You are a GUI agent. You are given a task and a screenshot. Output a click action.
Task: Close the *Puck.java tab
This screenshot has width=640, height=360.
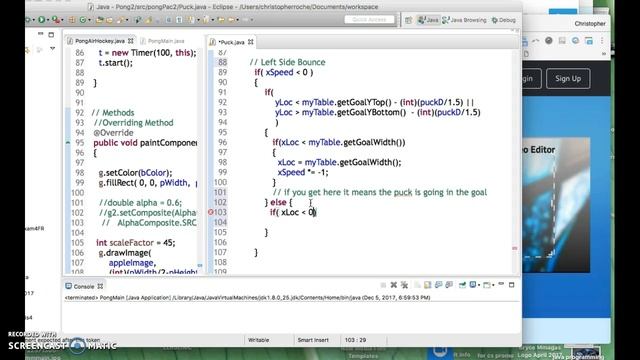tap(251, 42)
